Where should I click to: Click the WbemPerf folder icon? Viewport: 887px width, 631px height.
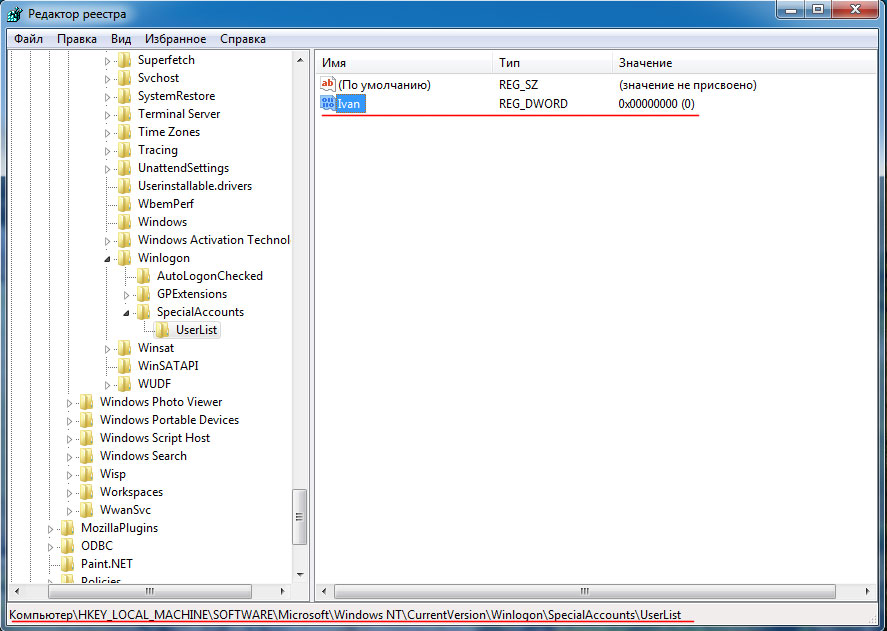pos(124,204)
